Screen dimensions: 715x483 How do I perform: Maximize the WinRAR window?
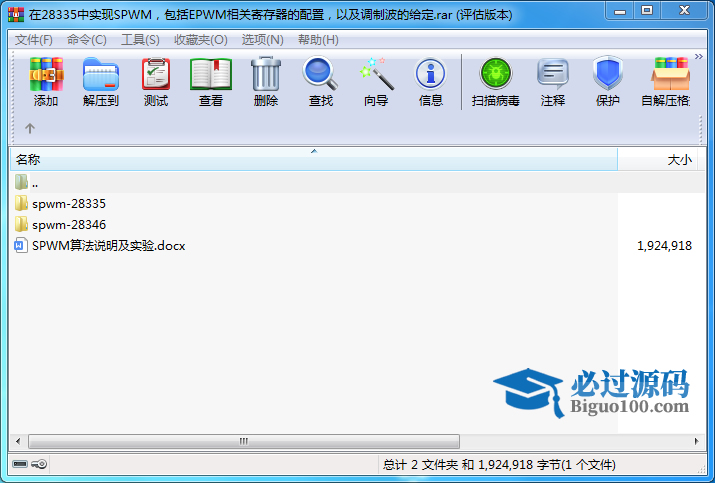click(x=647, y=10)
